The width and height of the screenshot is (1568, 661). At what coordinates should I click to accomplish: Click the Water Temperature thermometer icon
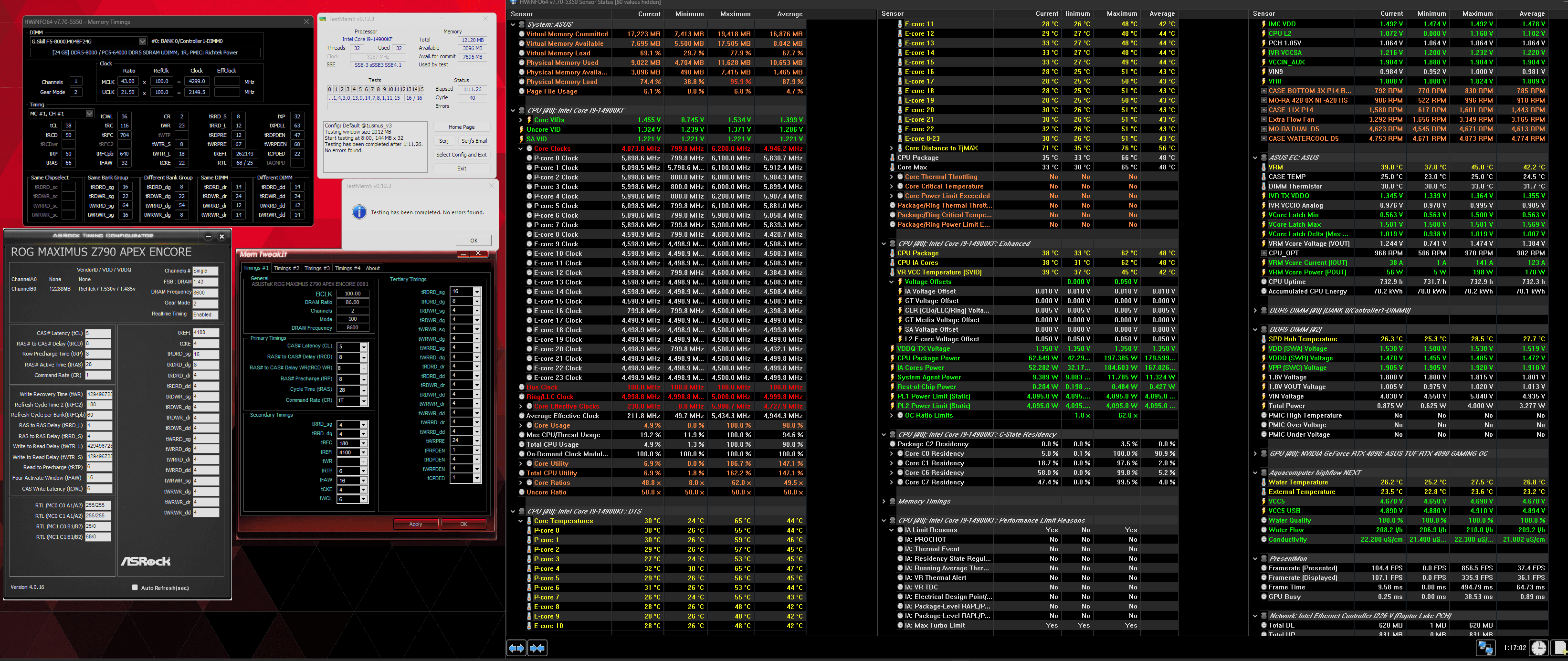click(1263, 482)
